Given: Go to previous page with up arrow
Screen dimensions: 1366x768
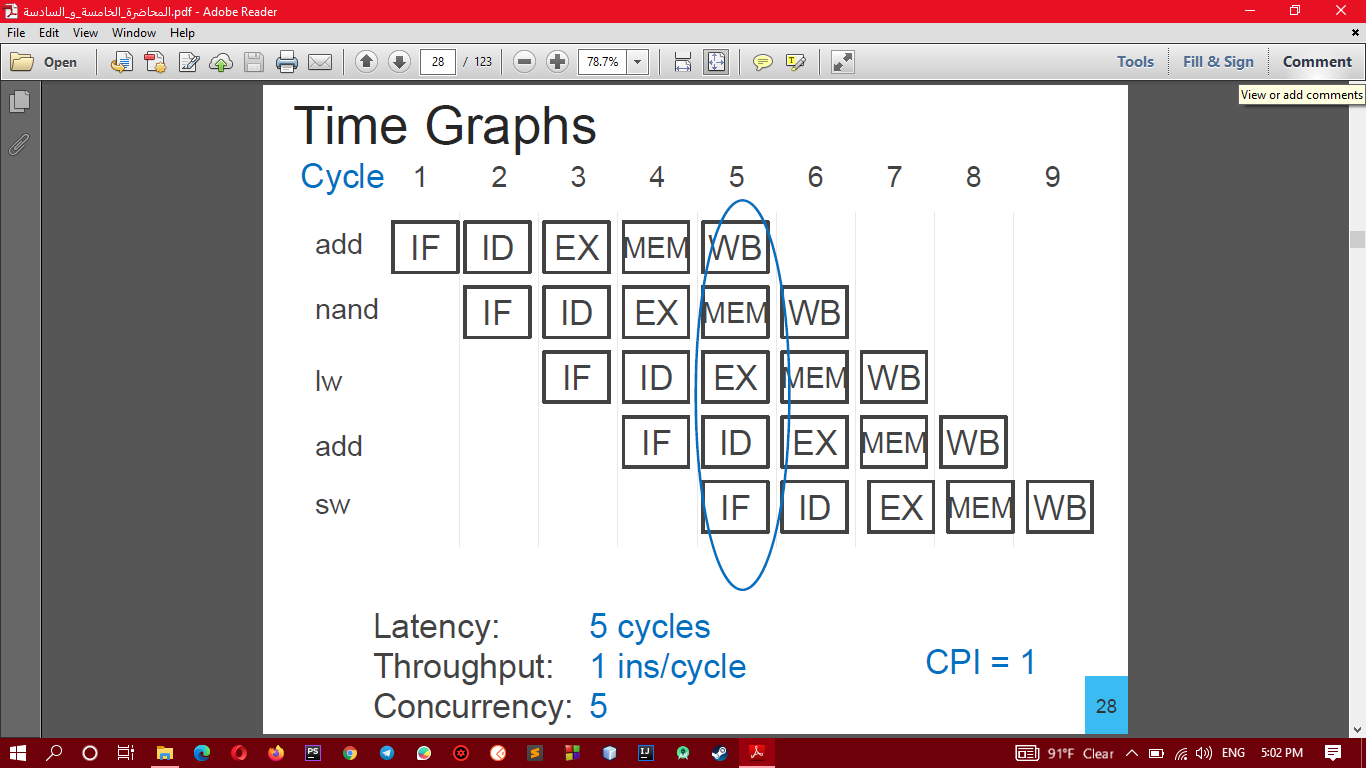Looking at the screenshot, I should [366, 62].
